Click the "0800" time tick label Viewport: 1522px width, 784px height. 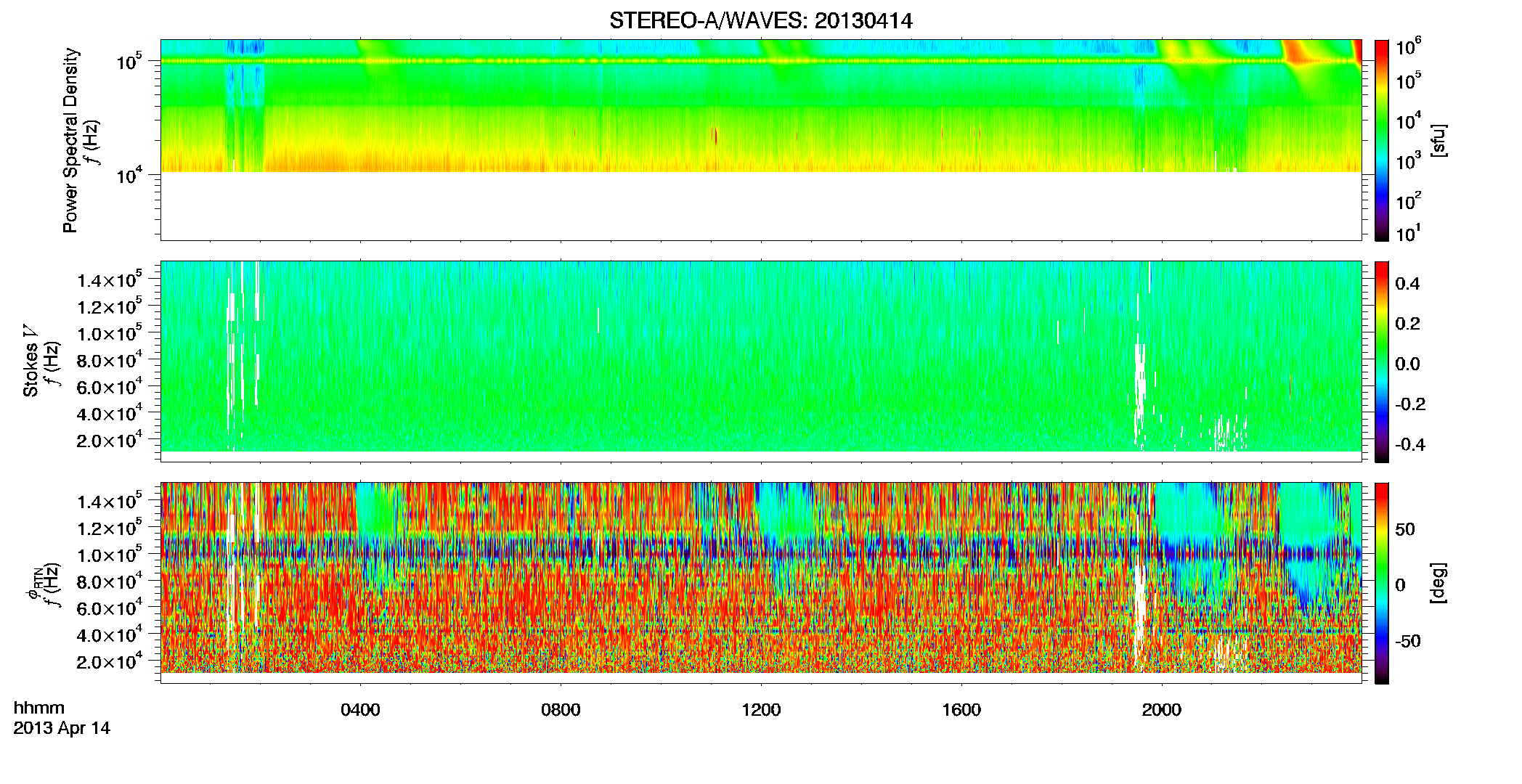click(x=561, y=710)
